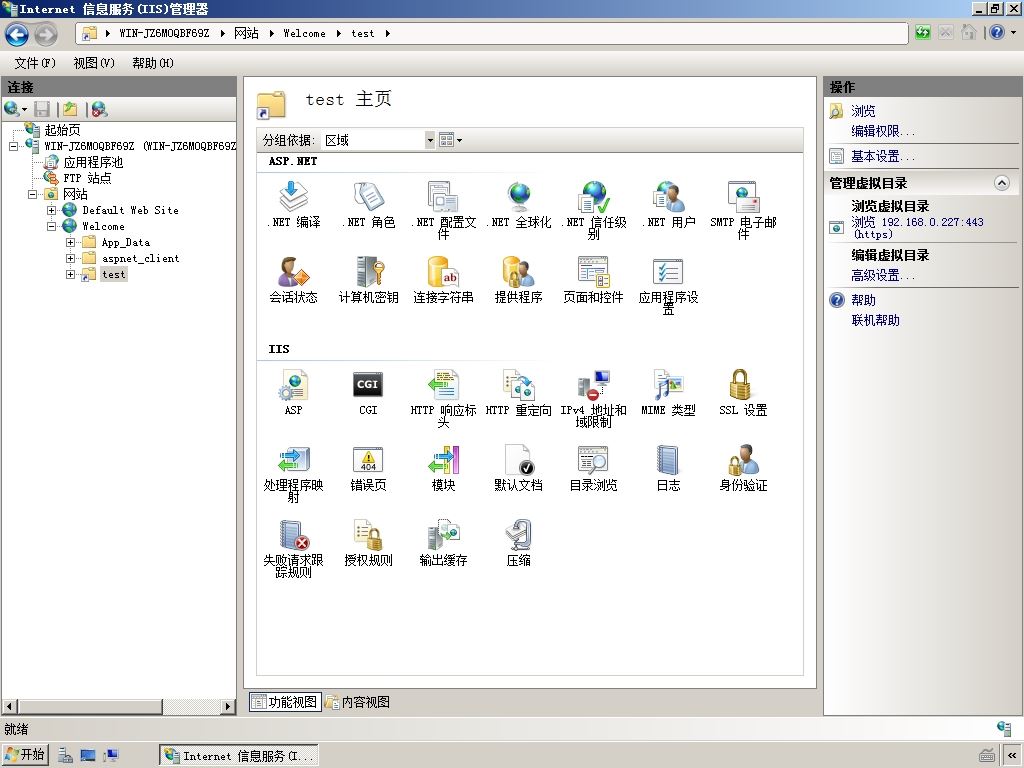1024x768 pixels.
Task: Open the .NET 编译 feature
Action: click(x=293, y=204)
